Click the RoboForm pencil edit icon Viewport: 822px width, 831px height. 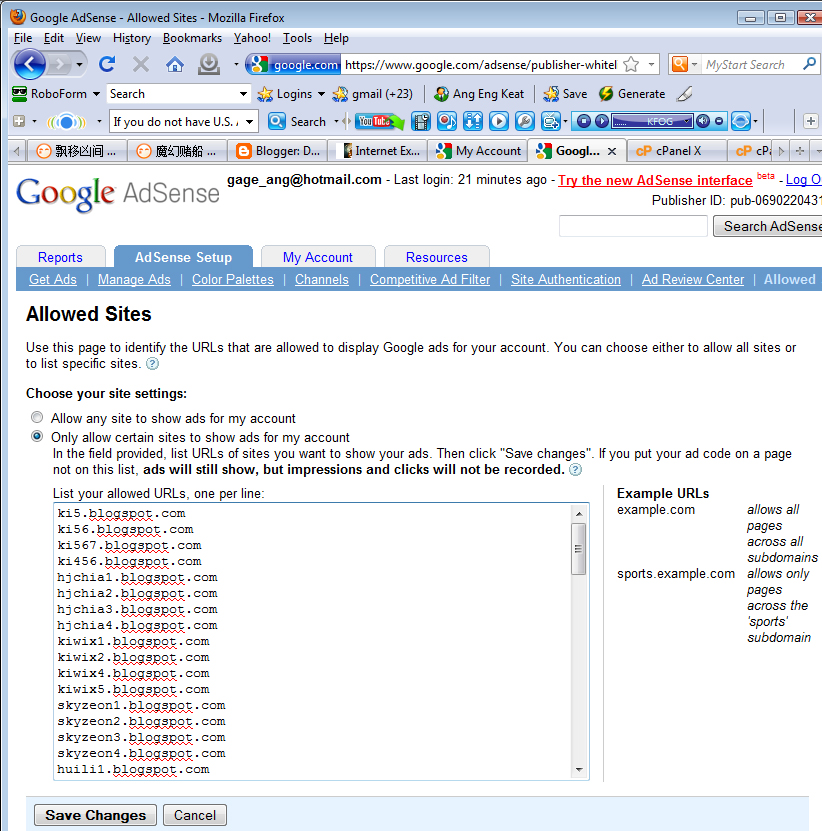point(684,94)
